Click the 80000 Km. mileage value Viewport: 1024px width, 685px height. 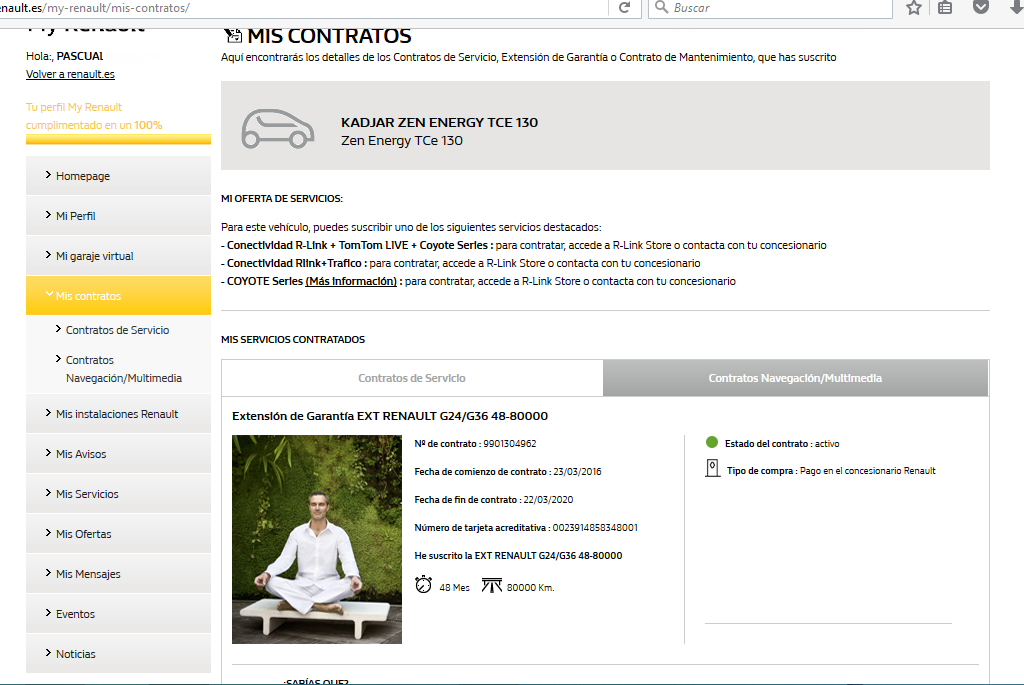530,588
